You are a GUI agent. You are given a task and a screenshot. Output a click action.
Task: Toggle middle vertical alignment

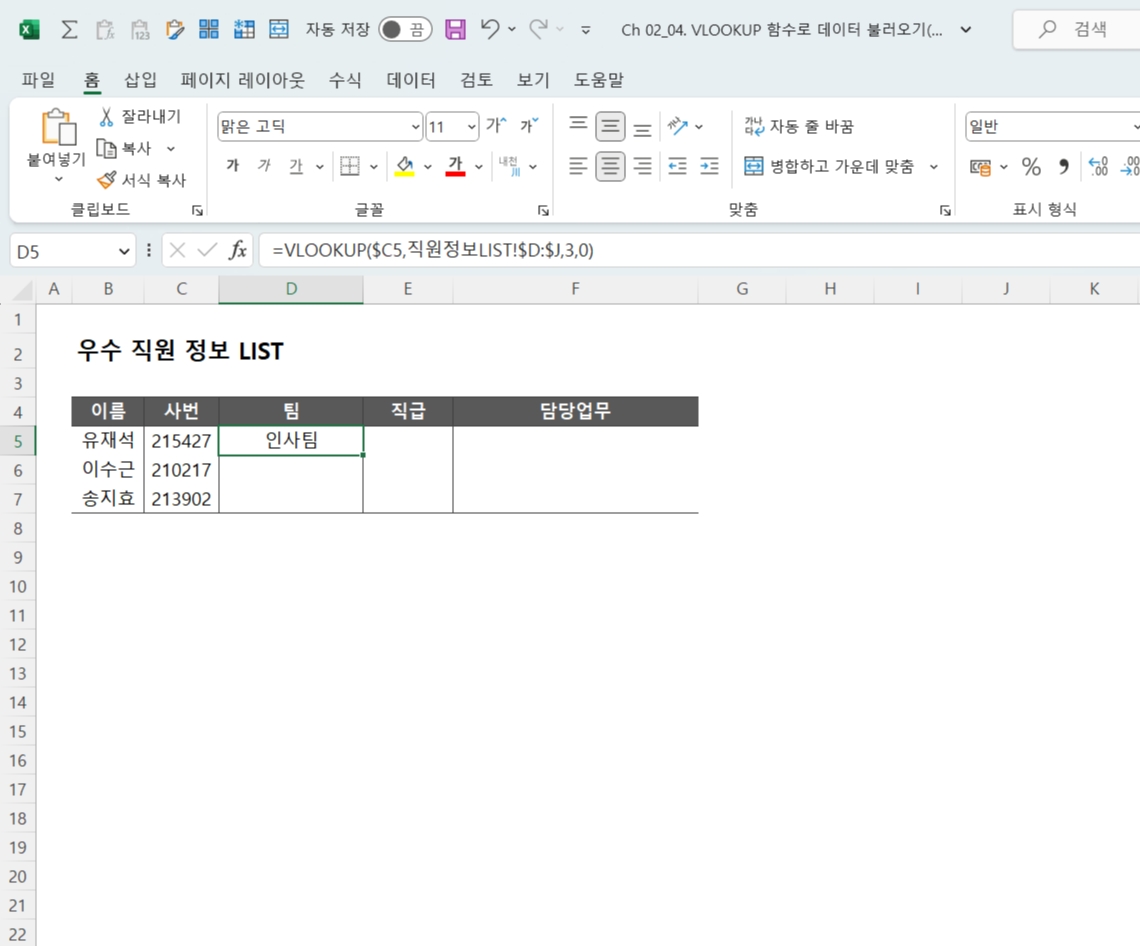610,127
